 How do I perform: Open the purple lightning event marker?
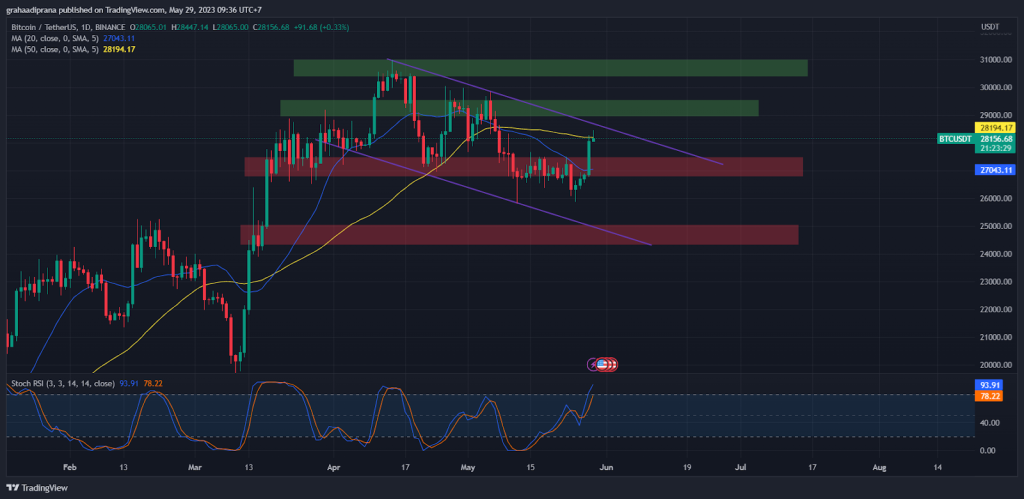coord(592,364)
